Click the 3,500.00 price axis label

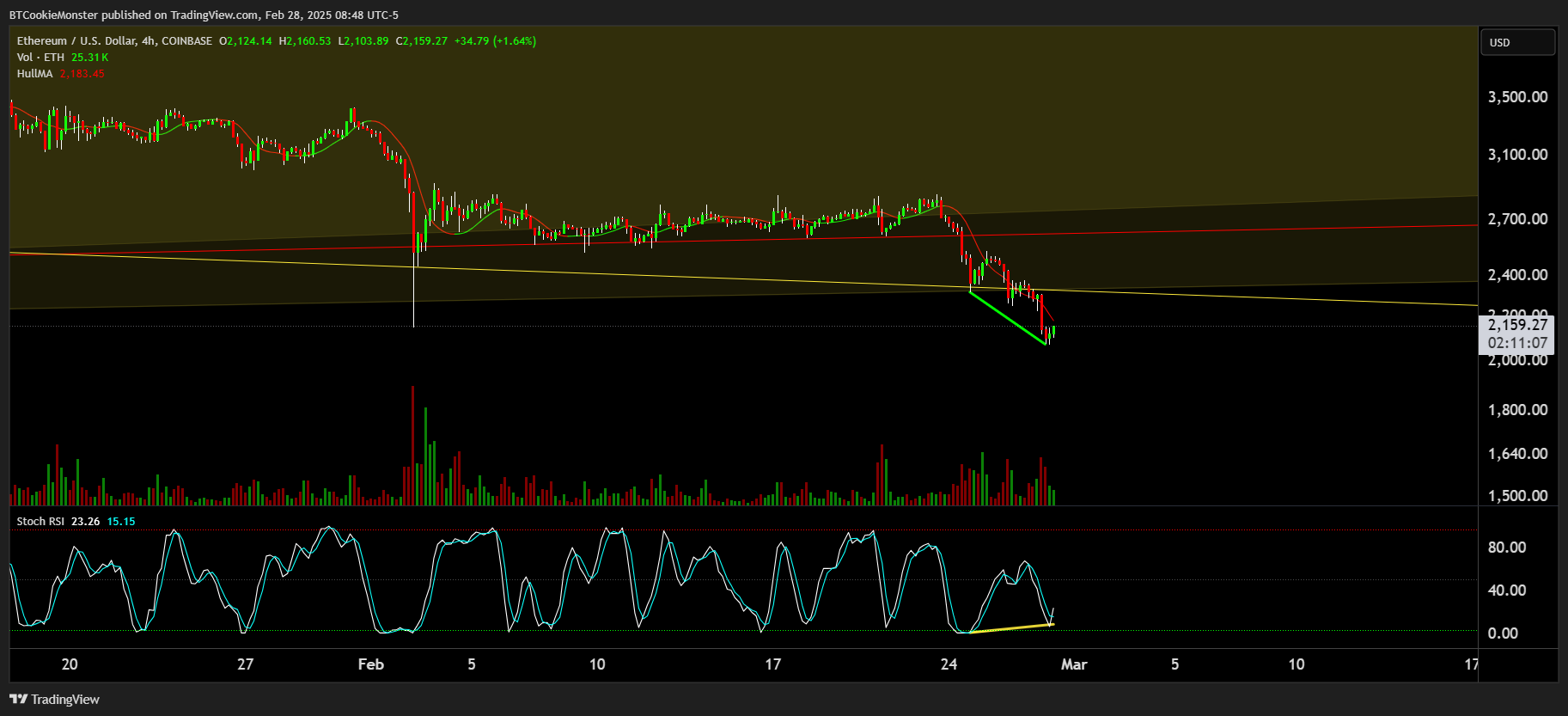coord(1517,97)
